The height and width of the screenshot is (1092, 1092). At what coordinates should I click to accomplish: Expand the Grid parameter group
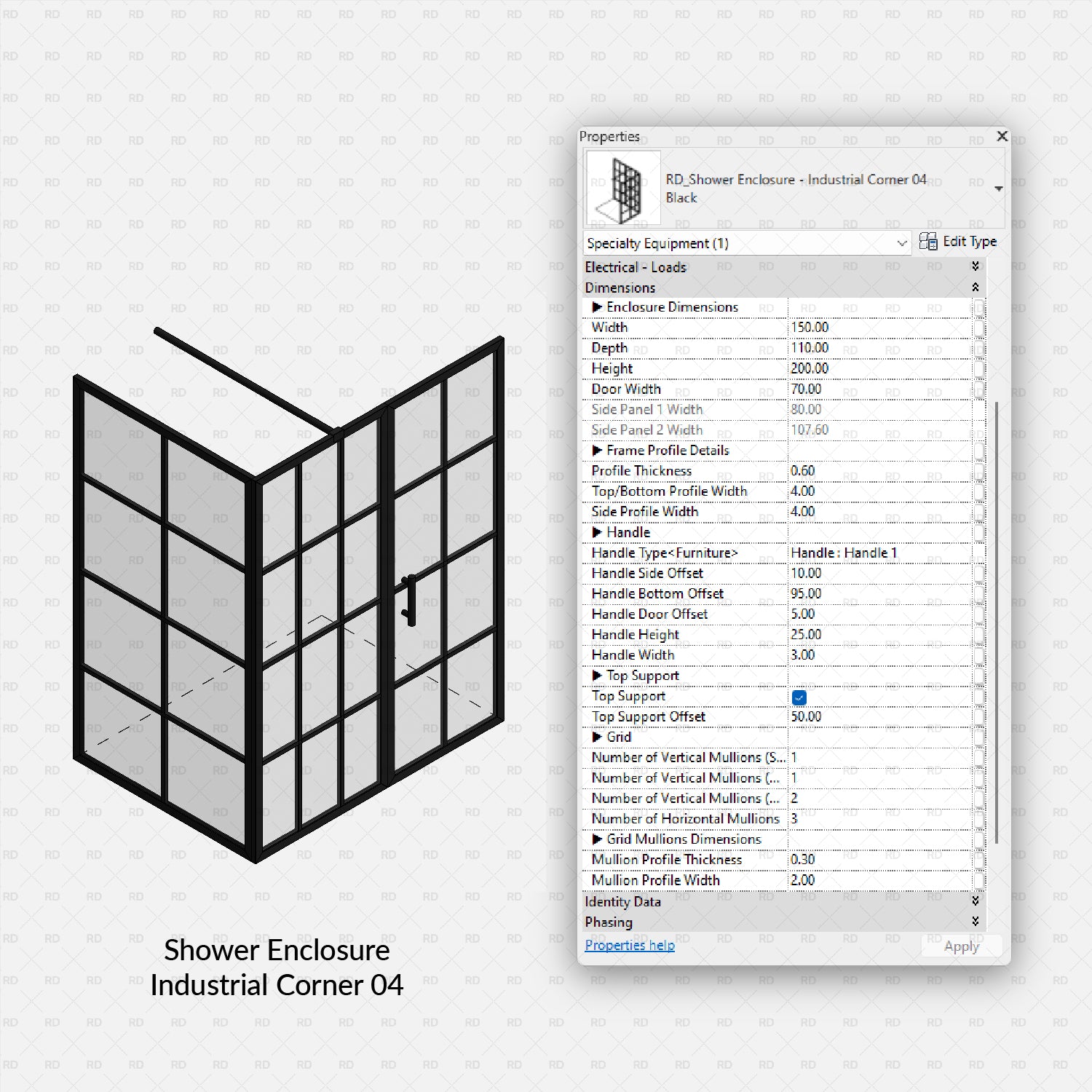(597, 737)
